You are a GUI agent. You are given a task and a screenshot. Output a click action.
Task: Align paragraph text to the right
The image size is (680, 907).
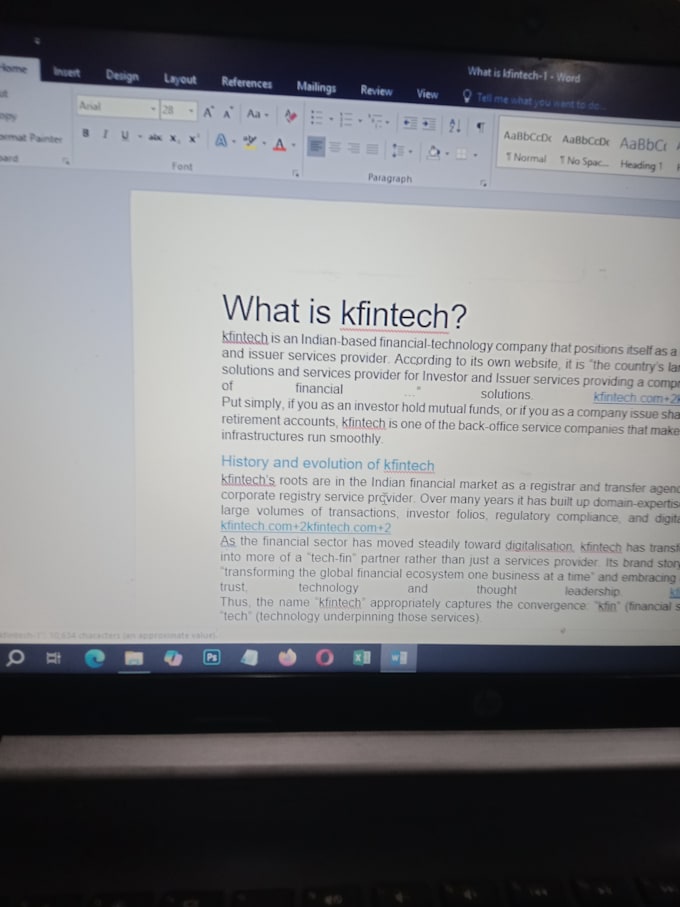pos(354,149)
